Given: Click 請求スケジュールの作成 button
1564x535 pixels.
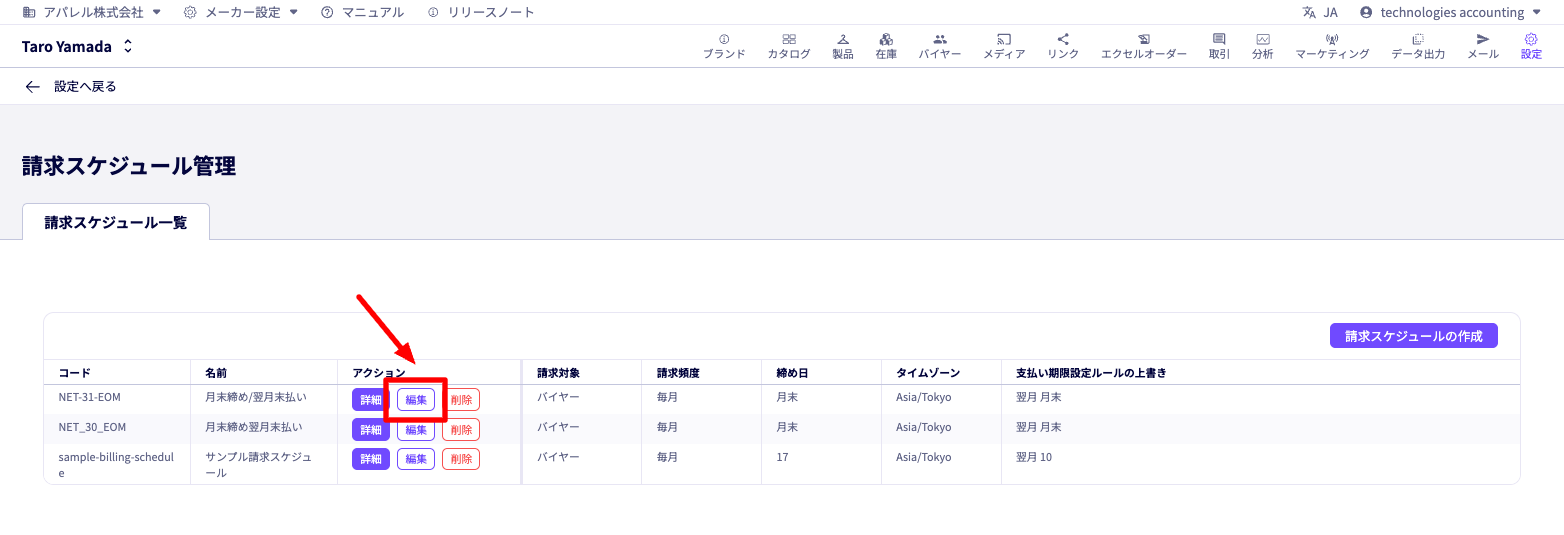Looking at the screenshot, I should pos(1413,336).
